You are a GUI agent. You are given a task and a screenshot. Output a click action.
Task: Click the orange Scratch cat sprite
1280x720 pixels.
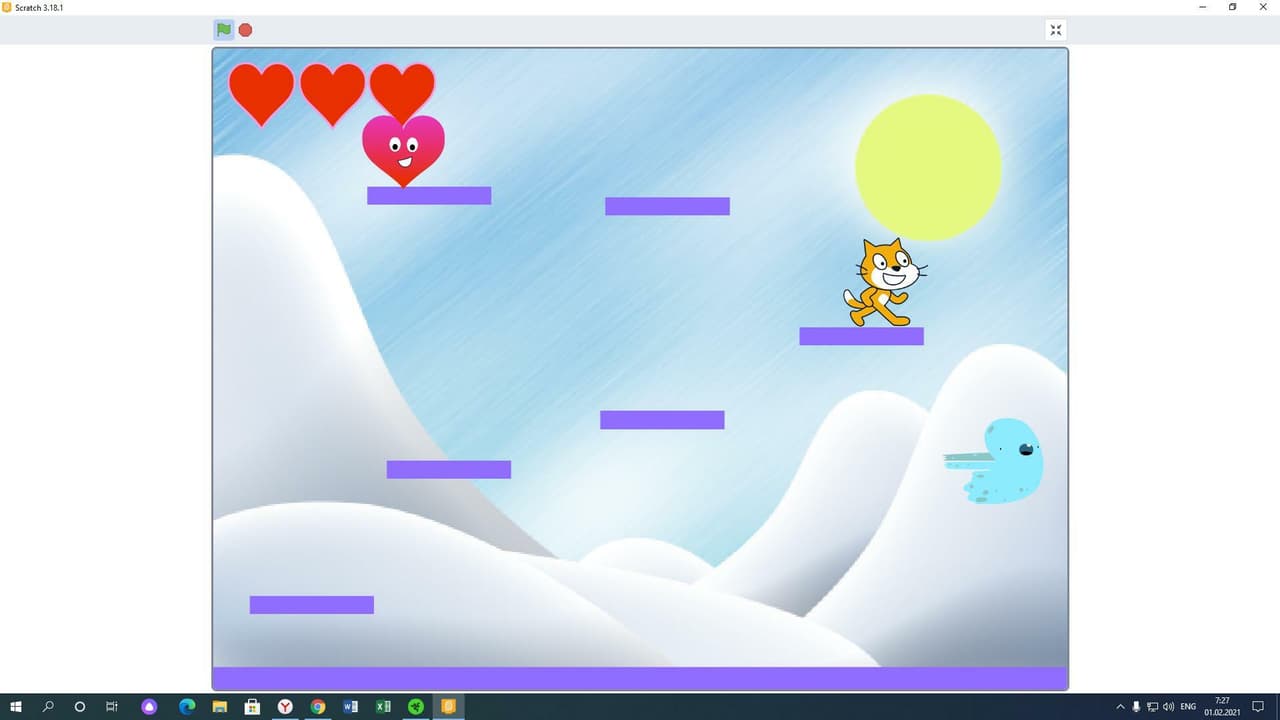[885, 282]
